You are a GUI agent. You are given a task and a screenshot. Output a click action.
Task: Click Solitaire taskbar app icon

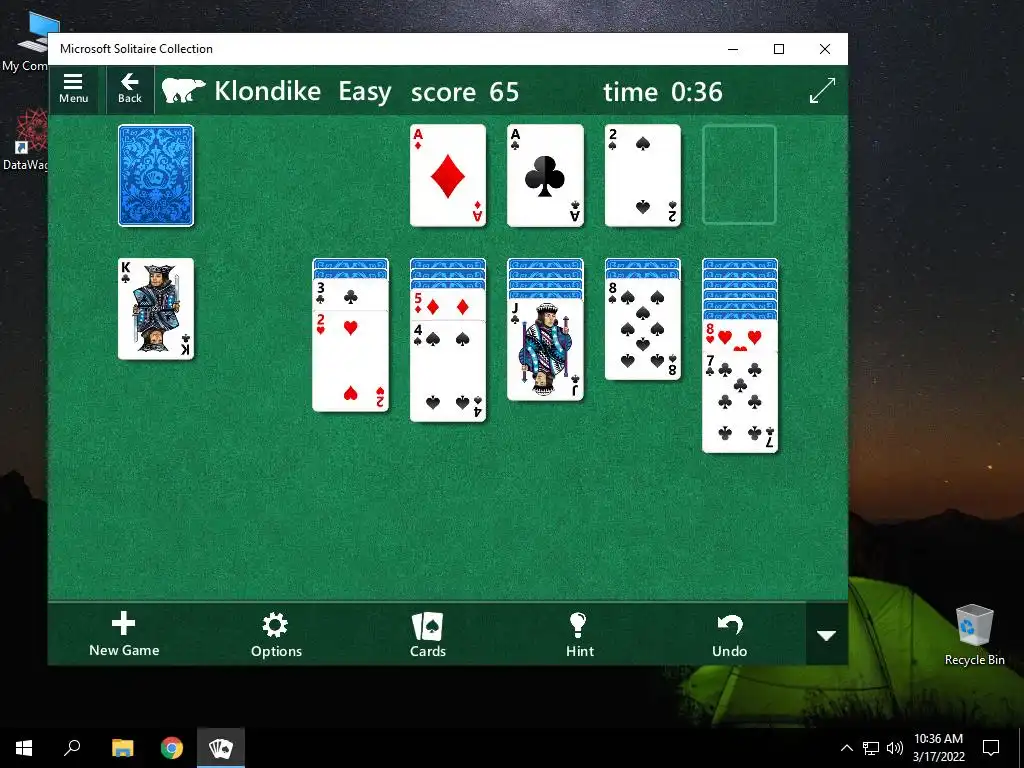pos(221,748)
